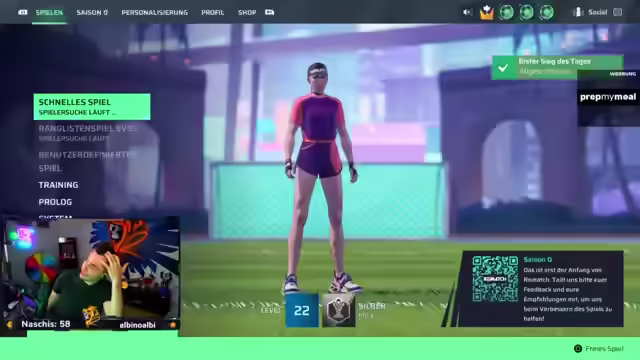640x360 pixels.
Task: Click the tiger mascot icon in webcam overlay
Action: click(91, 317)
